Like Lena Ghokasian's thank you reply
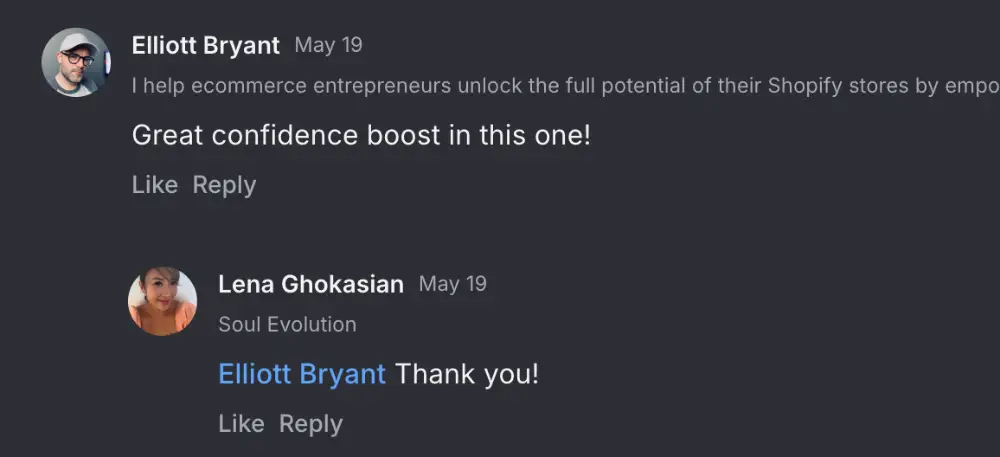This screenshot has width=1000, height=457. pos(241,424)
